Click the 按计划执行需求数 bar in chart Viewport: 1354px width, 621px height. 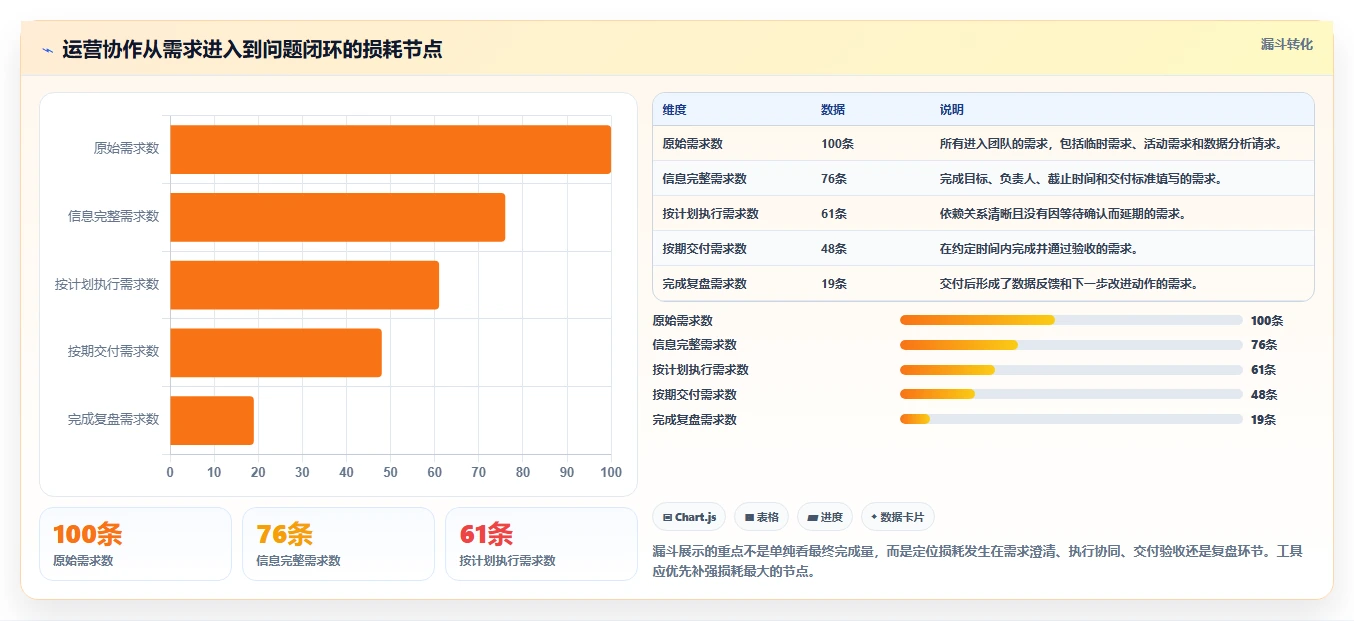(304, 284)
